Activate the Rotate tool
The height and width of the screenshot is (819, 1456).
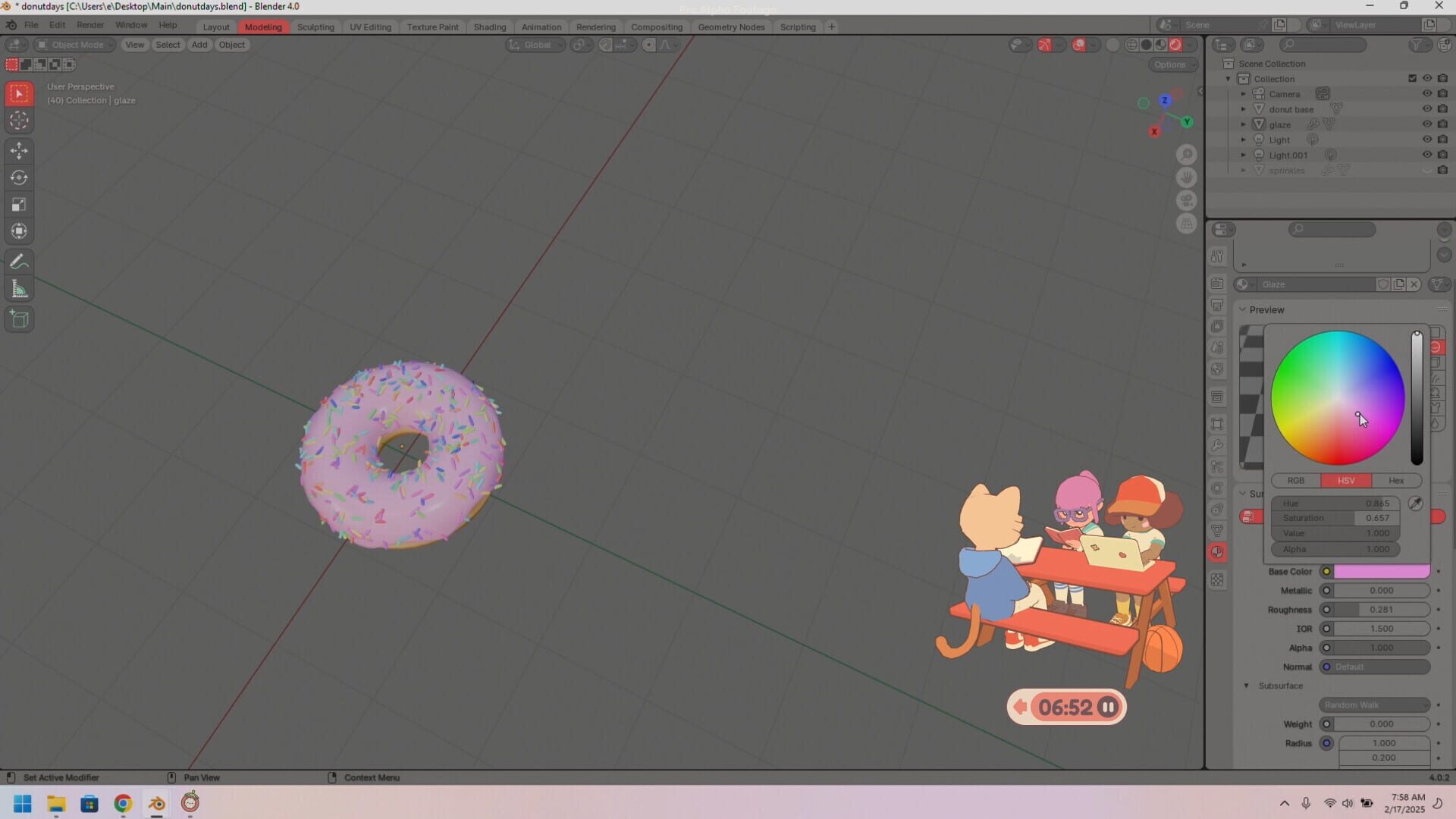[x=19, y=177]
